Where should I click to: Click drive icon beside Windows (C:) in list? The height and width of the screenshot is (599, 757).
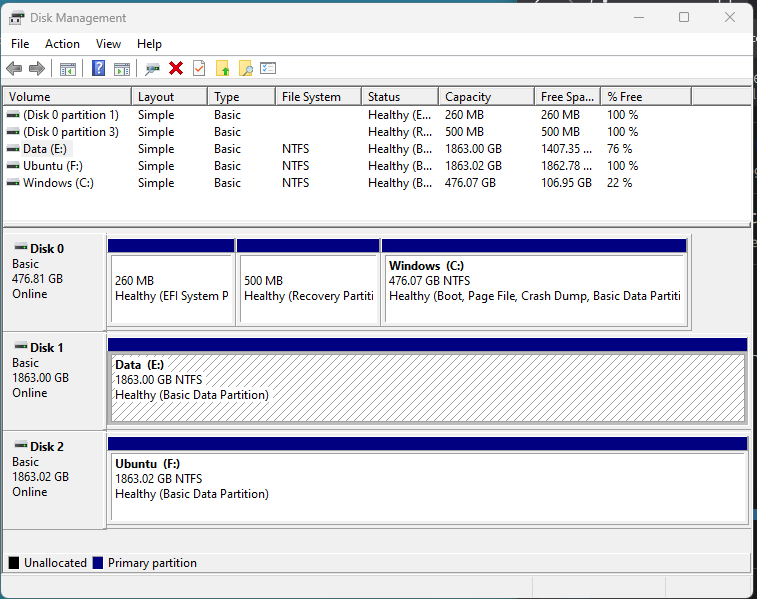(14, 183)
